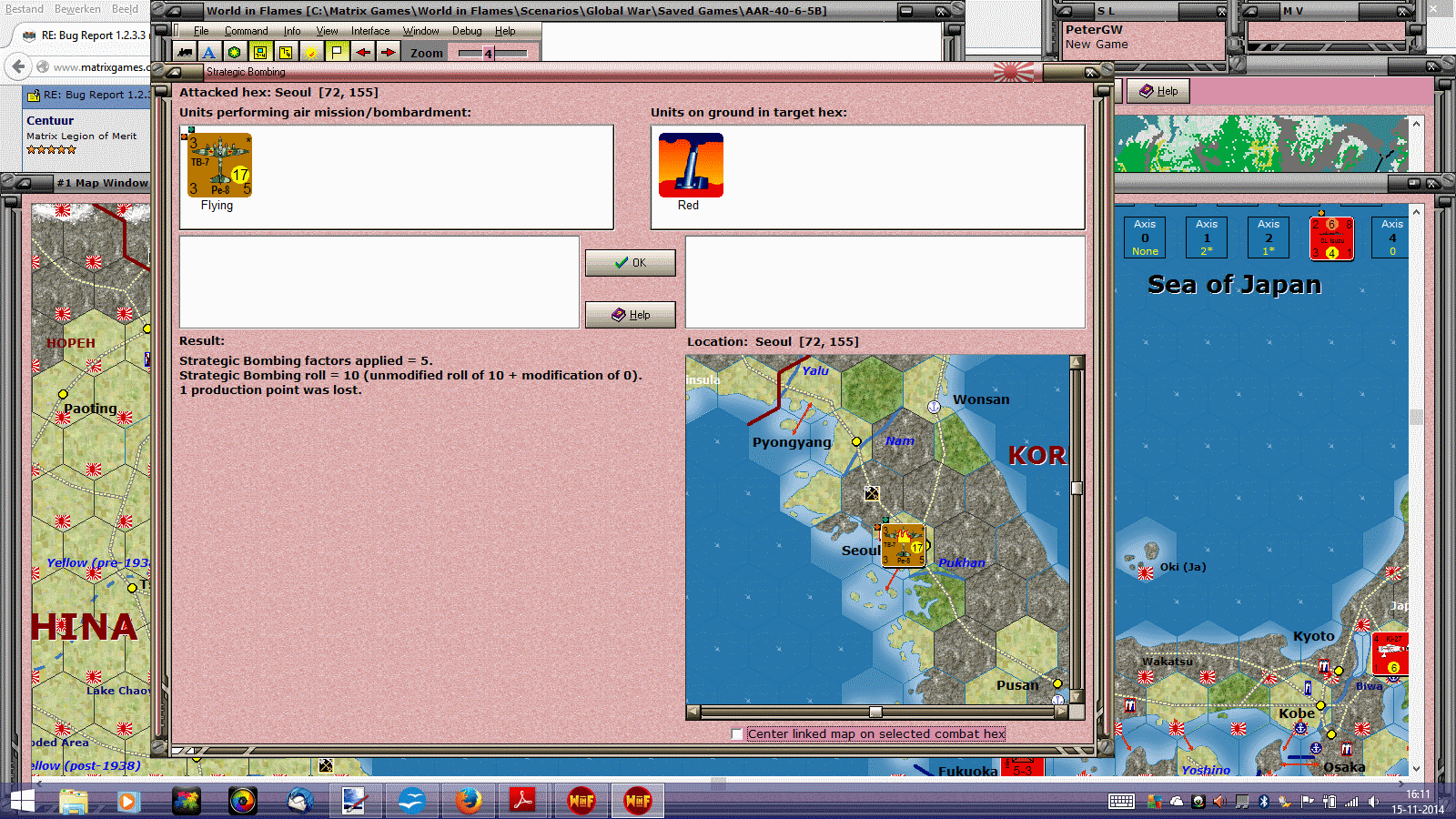Select the TB-7 Pe-8 bomber unit counter
Screen dimensions: 1456x819
click(x=219, y=165)
